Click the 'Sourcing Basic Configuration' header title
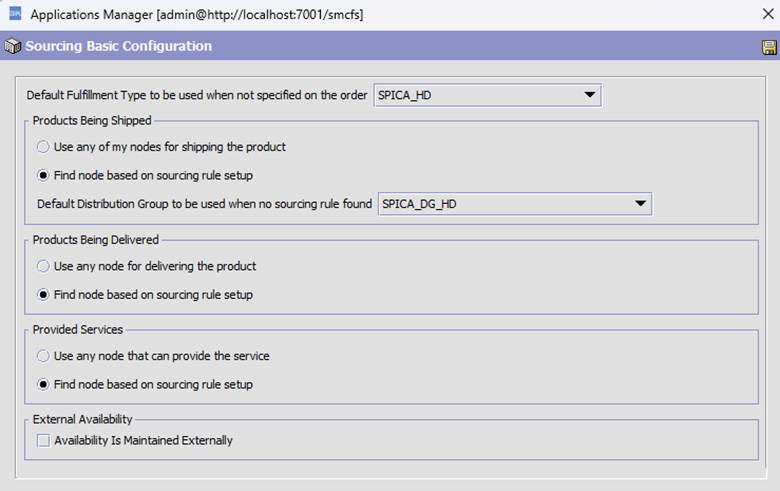The image size is (780, 491). (x=119, y=47)
